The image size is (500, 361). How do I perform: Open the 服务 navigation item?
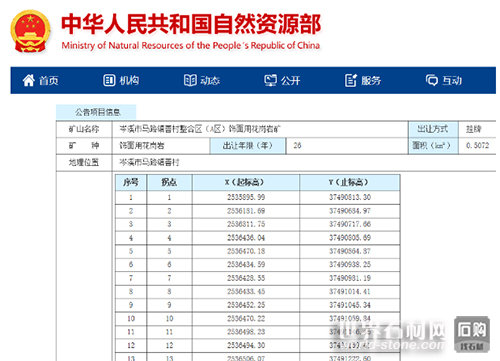coord(363,80)
